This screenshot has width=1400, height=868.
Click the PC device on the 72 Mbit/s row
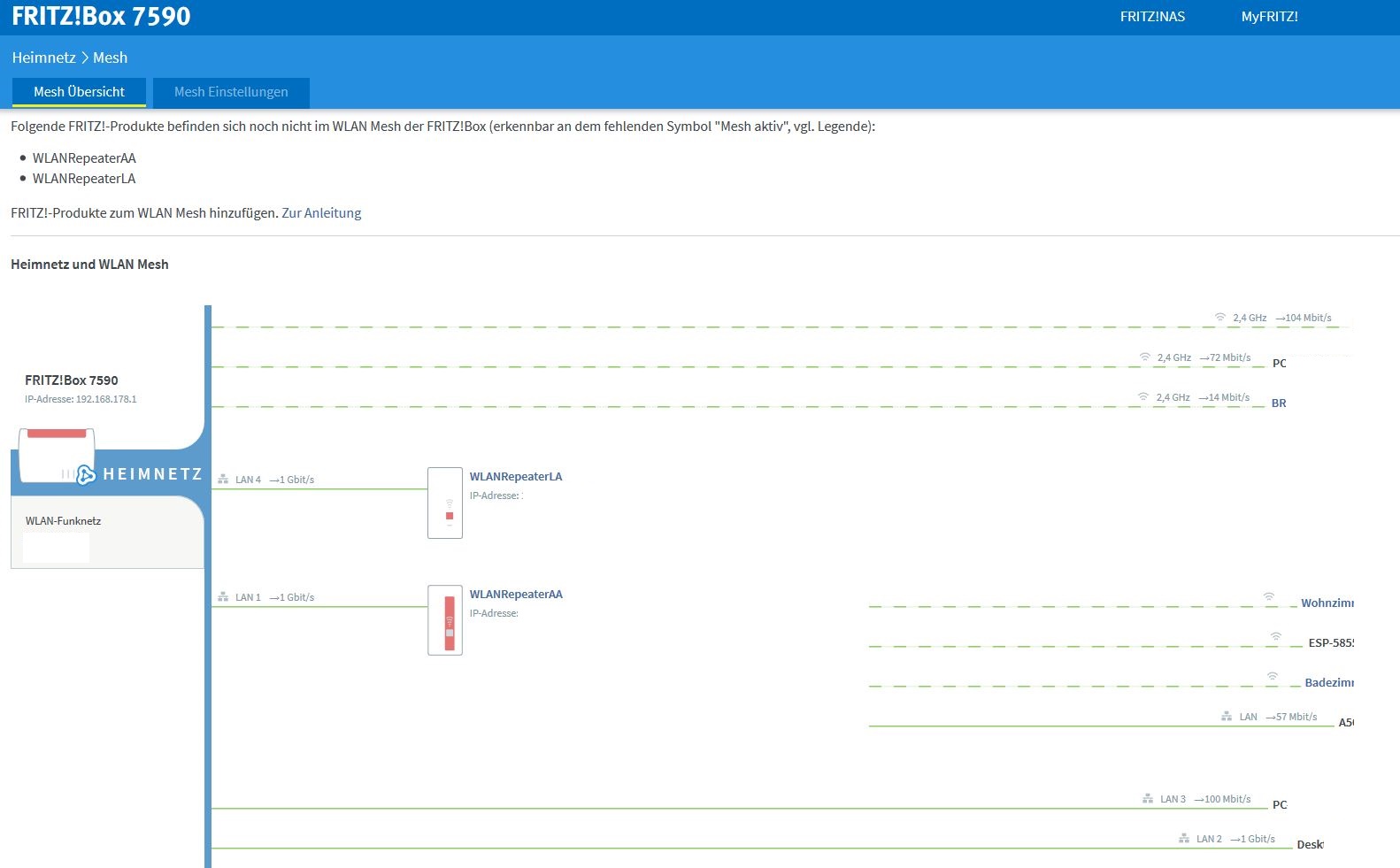tap(1280, 363)
